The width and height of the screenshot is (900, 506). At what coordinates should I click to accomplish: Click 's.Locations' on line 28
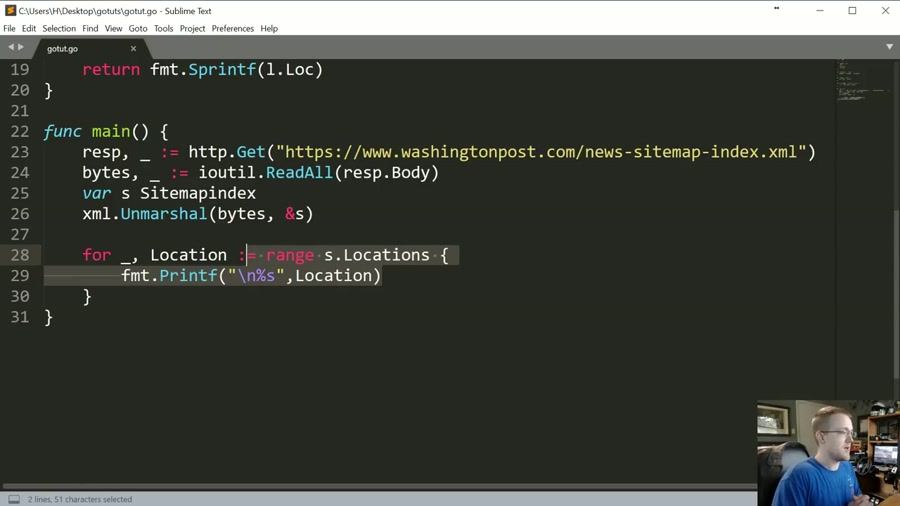[x=377, y=255]
